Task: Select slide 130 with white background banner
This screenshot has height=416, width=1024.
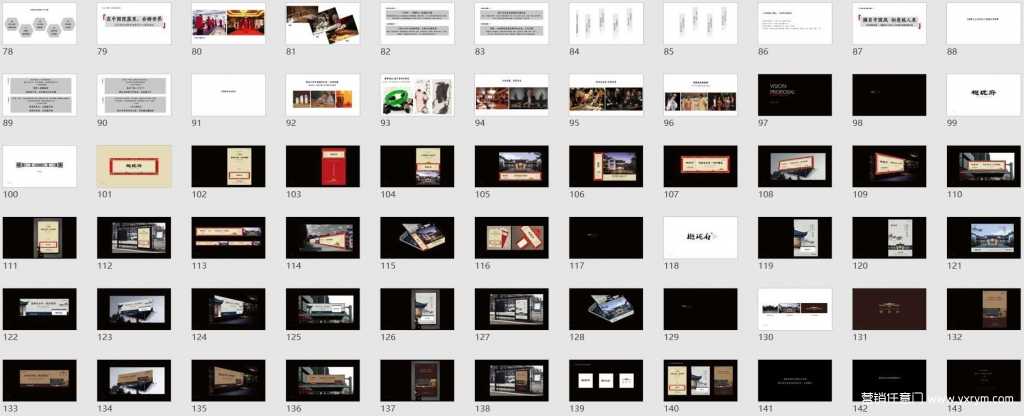Action: pyautogui.click(x=795, y=309)
